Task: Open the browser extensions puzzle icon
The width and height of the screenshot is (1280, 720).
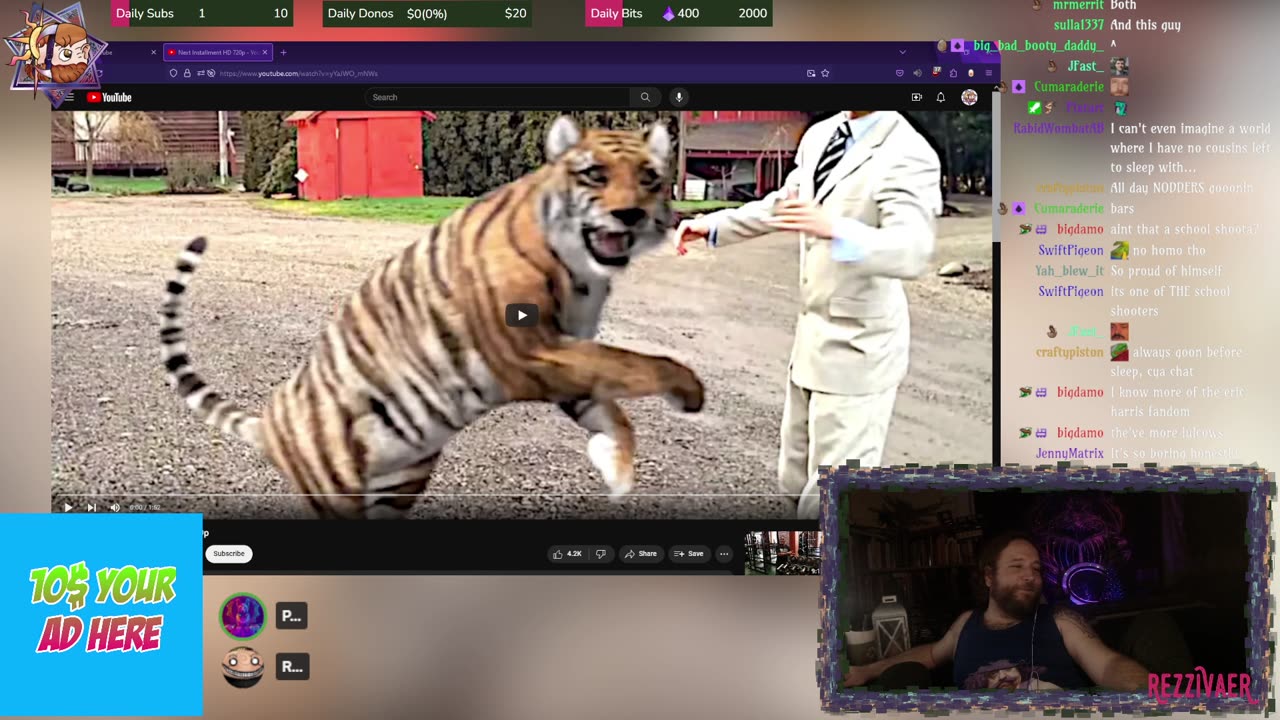Action: coord(953,73)
